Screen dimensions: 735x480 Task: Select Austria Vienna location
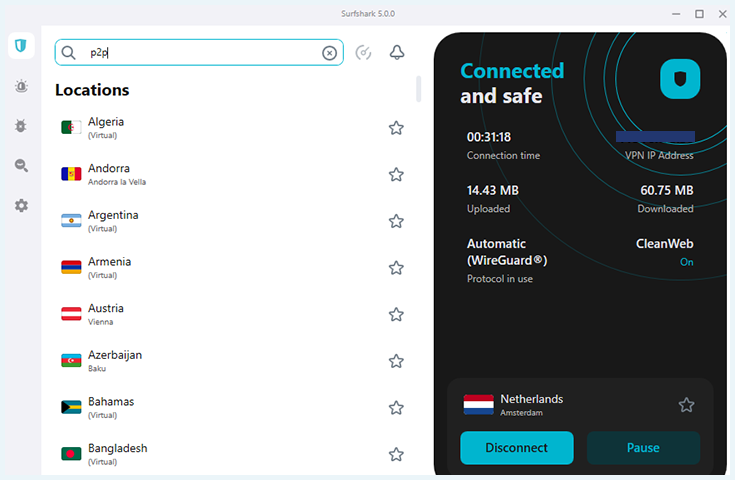pyautogui.click(x=232, y=315)
